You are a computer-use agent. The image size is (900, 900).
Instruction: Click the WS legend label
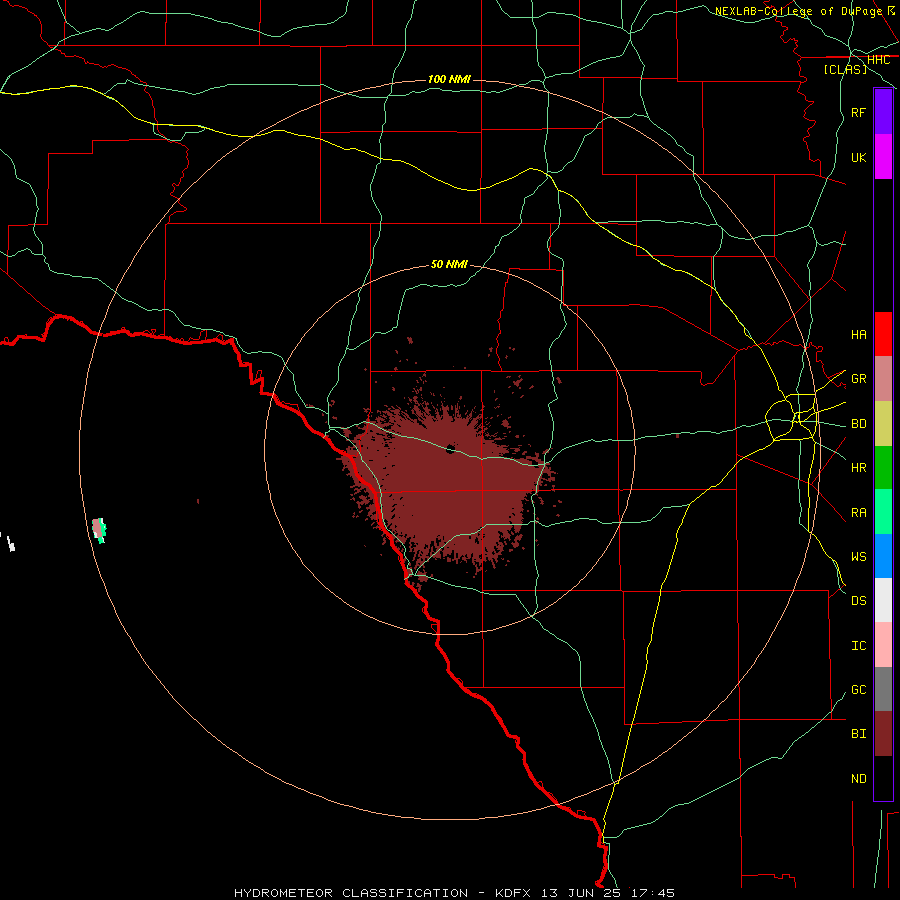click(x=859, y=557)
